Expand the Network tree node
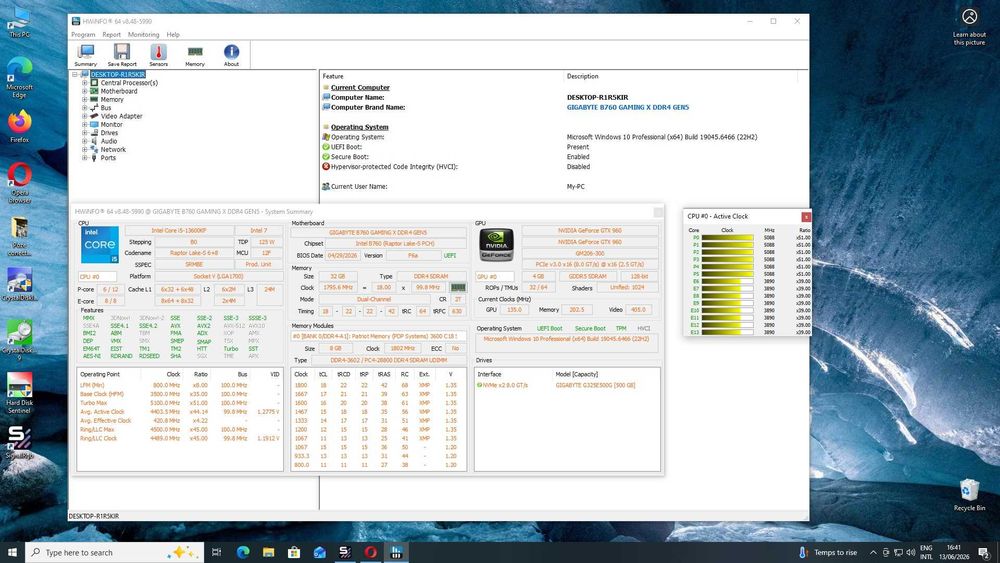Viewport: 1000px width, 563px height. 84,149
